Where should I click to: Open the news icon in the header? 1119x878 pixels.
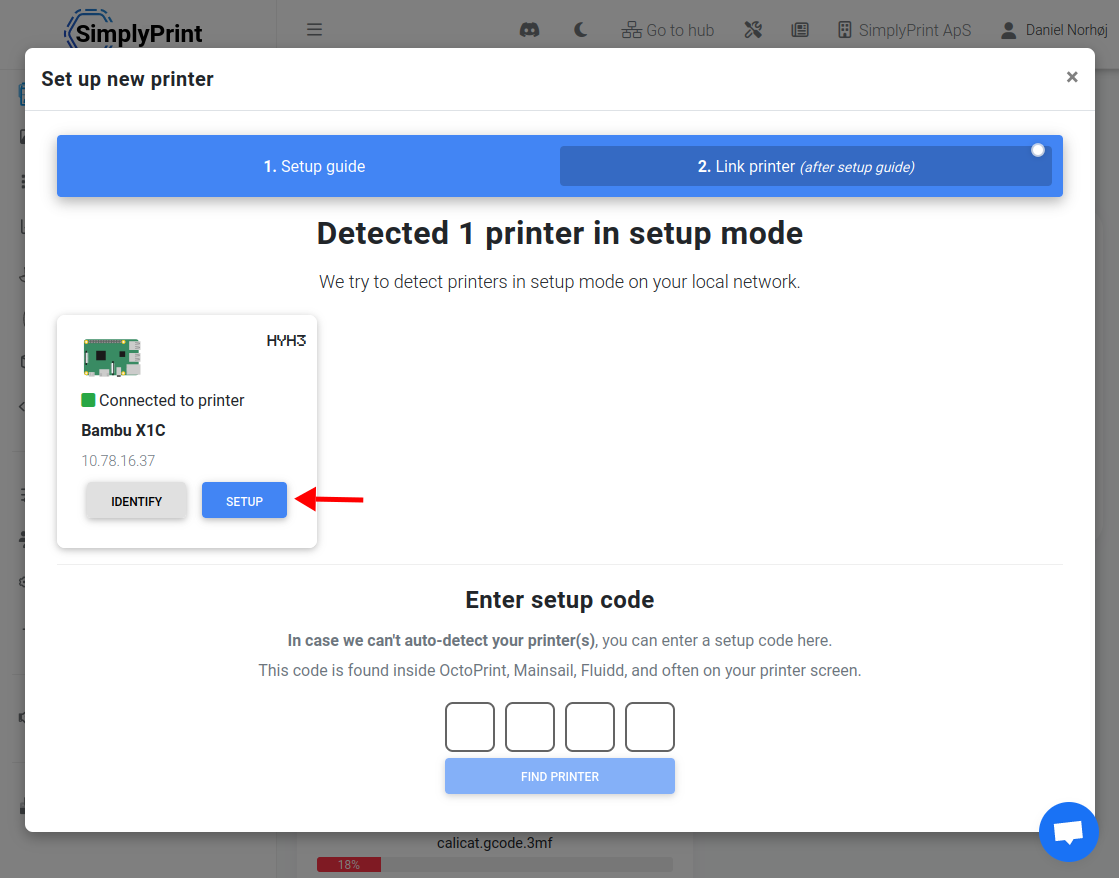tap(800, 30)
